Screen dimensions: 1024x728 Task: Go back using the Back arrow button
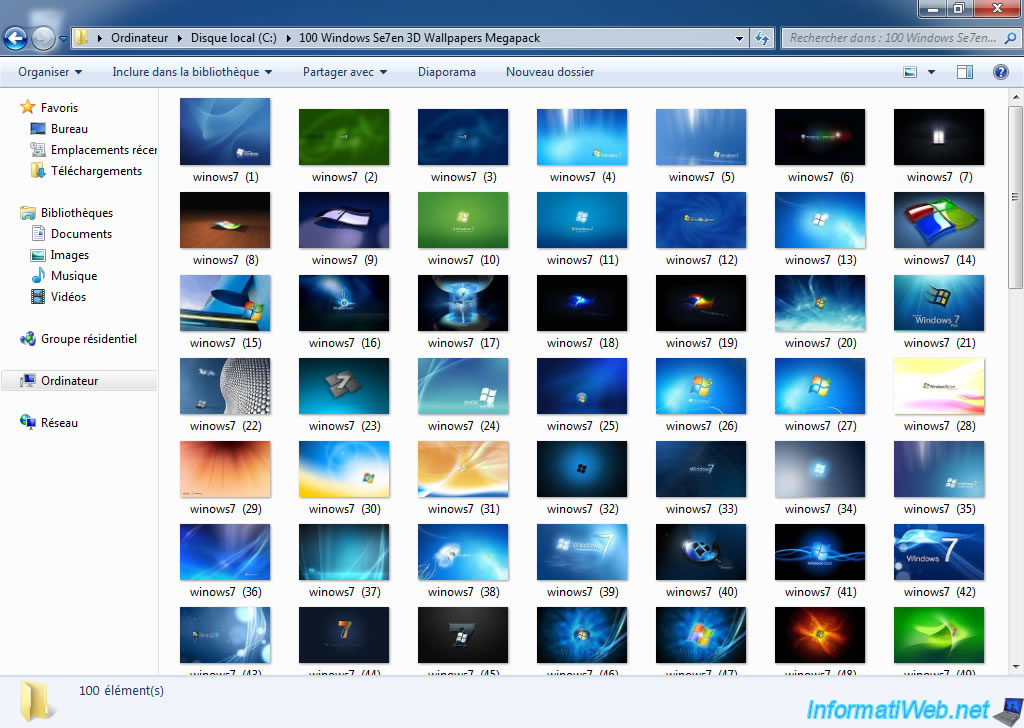click(x=16, y=39)
